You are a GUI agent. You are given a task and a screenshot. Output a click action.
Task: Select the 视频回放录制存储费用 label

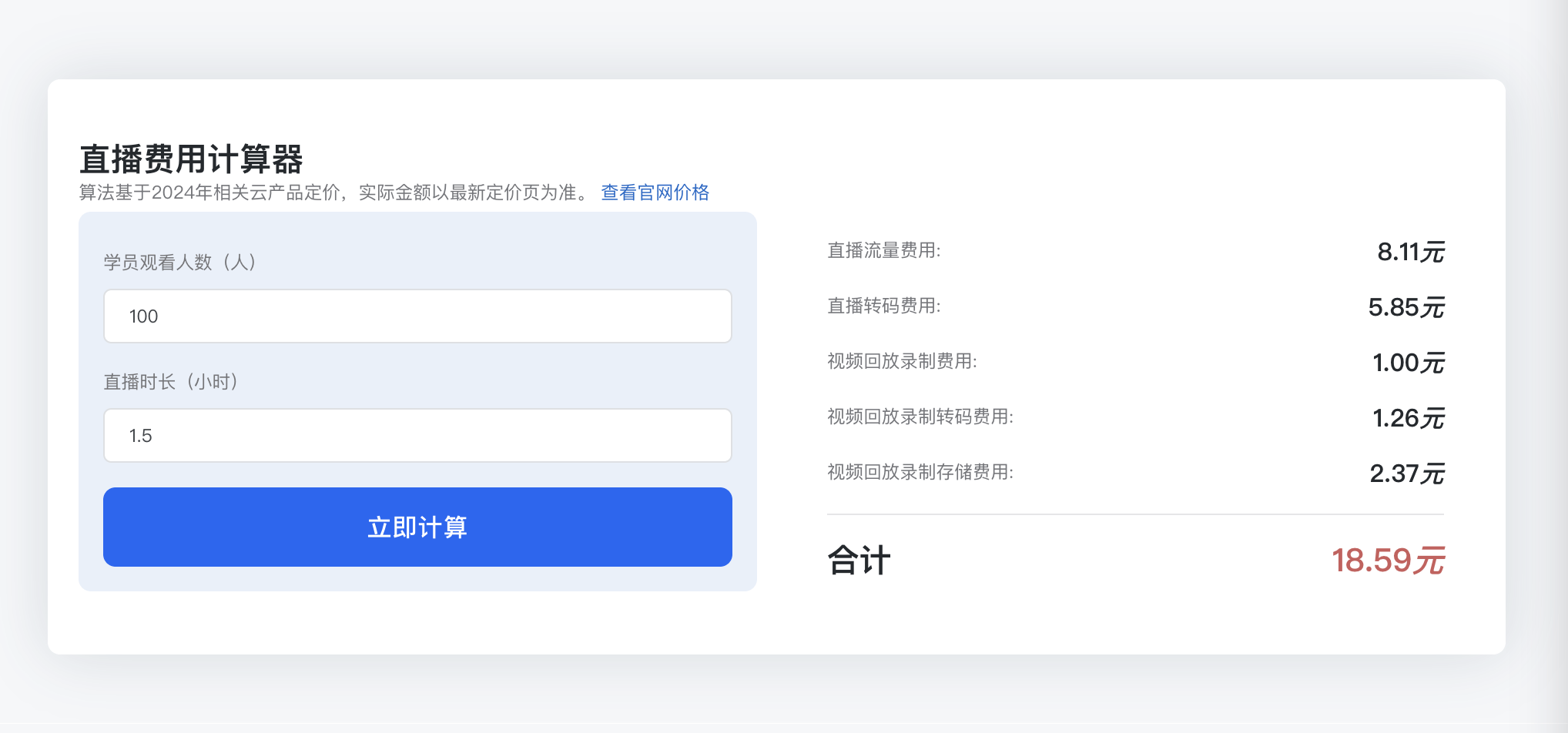(x=920, y=473)
